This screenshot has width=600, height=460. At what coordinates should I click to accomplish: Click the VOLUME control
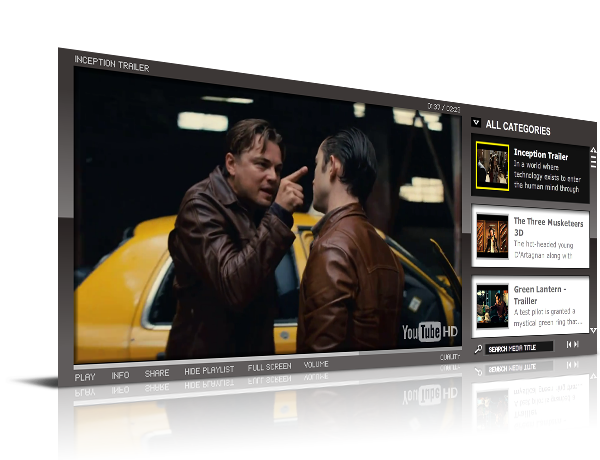(x=316, y=365)
